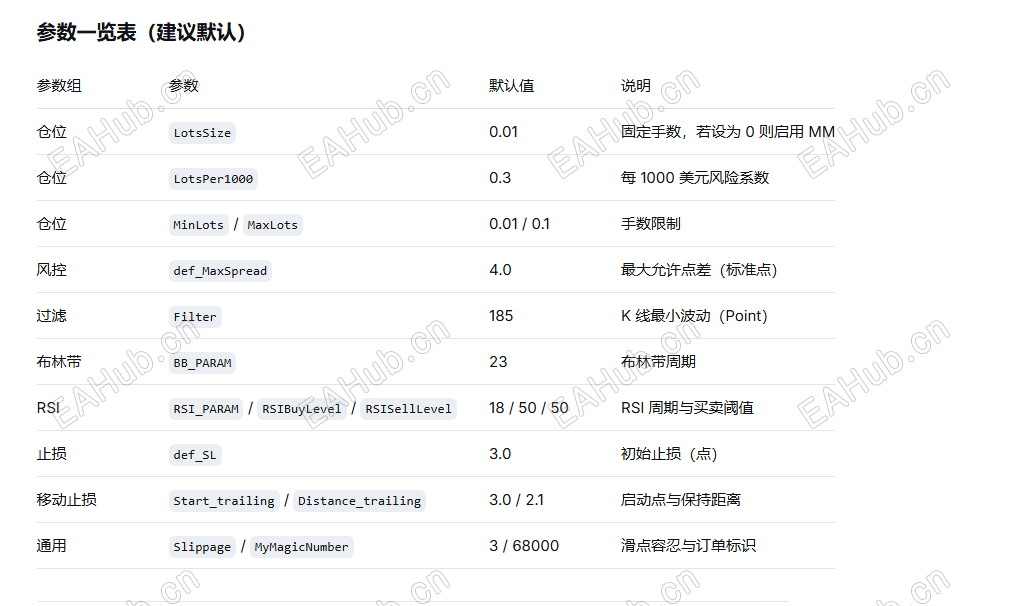
Task: Click the value 0.01 / 0.1
Action: [x=519, y=224]
